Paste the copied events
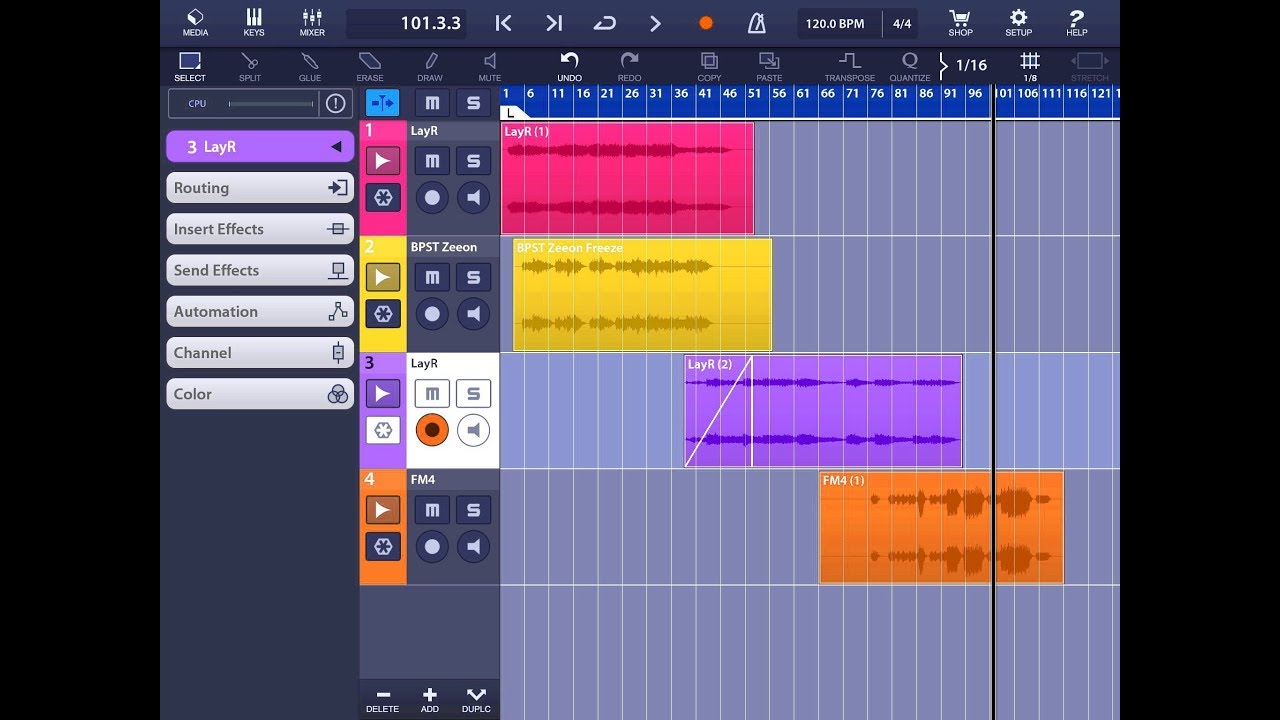The image size is (1280, 720). (x=769, y=67)
